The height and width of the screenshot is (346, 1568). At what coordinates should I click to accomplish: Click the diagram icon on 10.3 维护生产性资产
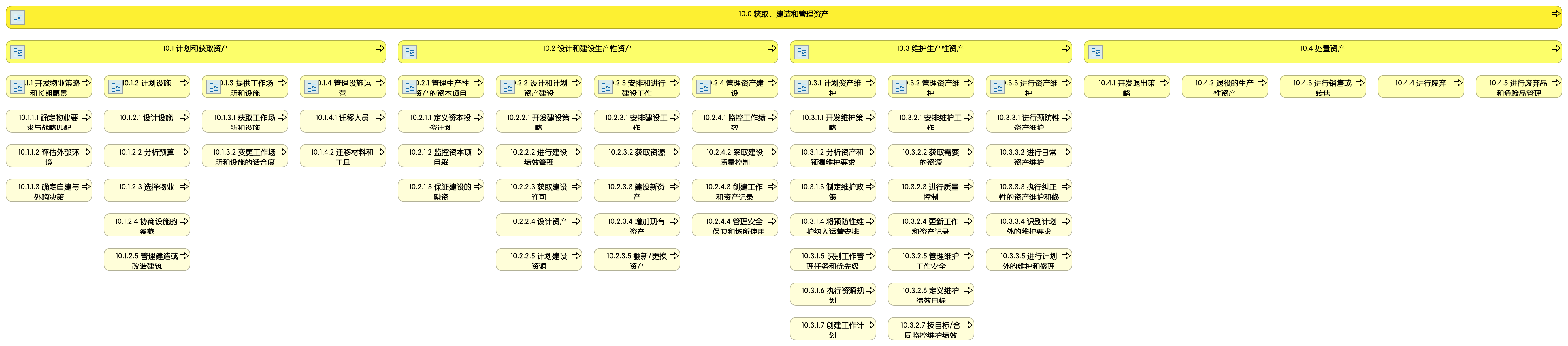click(802, 52)
